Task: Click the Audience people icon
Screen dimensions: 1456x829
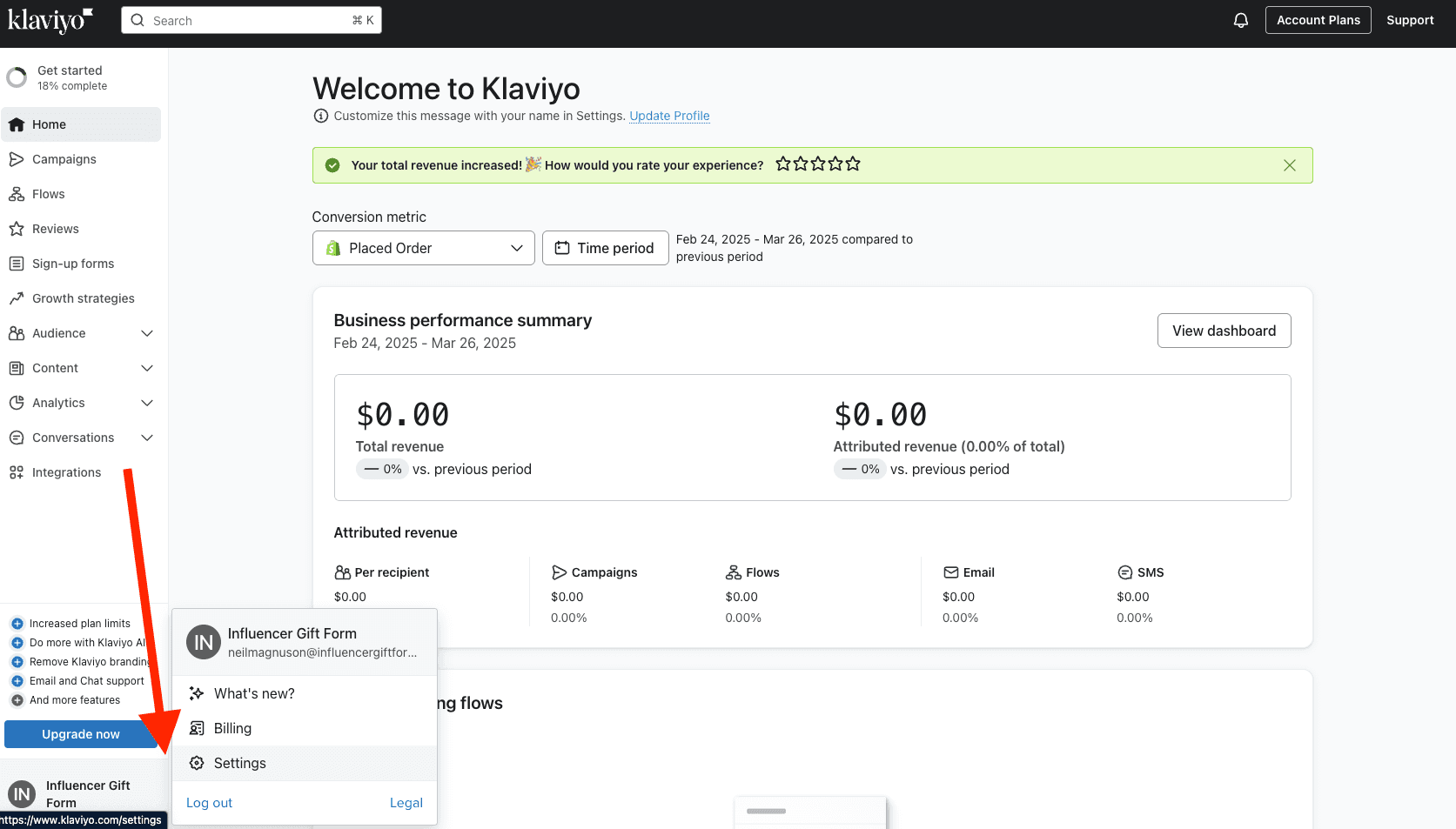Action: (x=17, y=333)
